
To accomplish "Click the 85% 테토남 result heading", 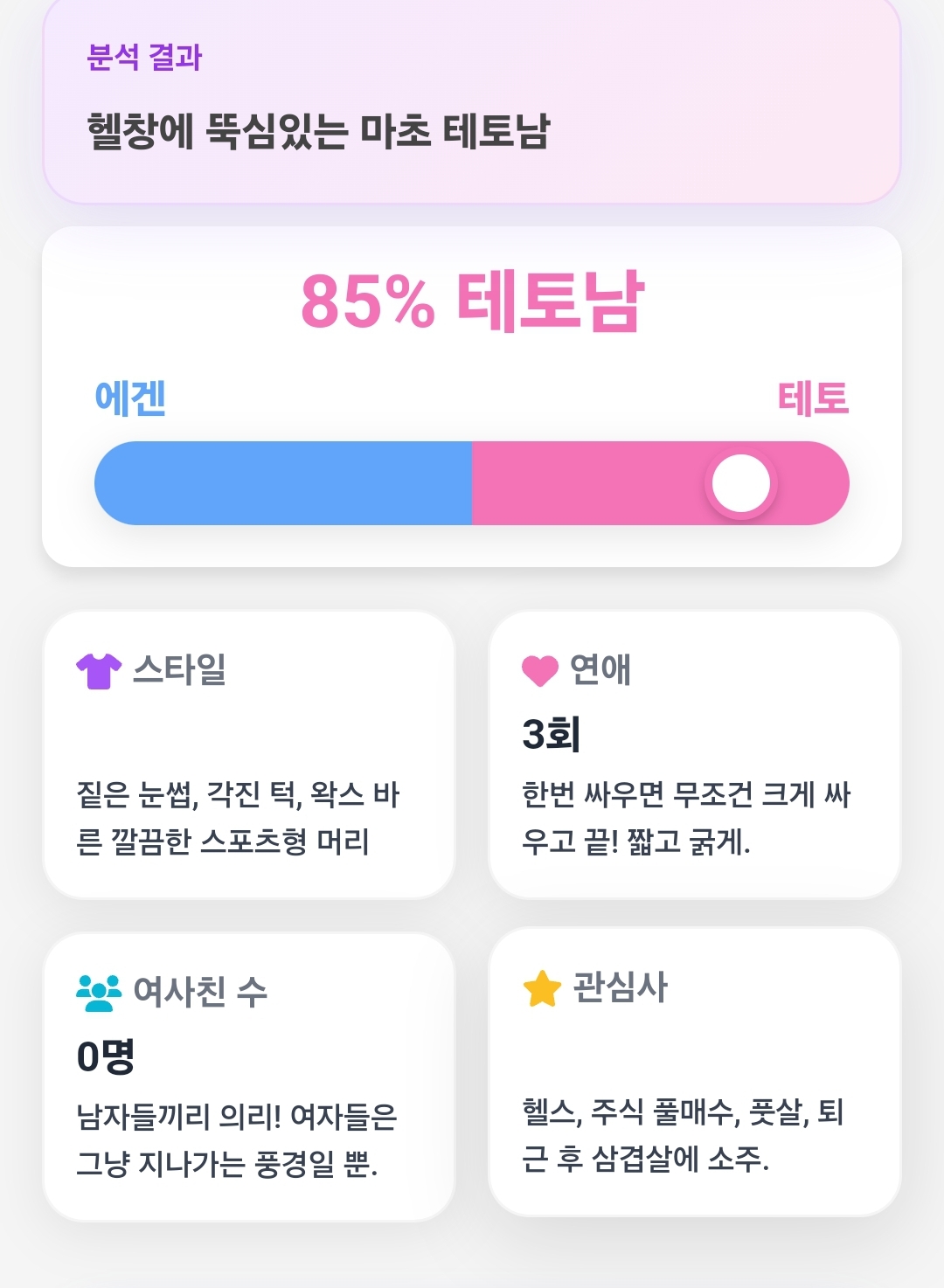I will tap(472, 301).
